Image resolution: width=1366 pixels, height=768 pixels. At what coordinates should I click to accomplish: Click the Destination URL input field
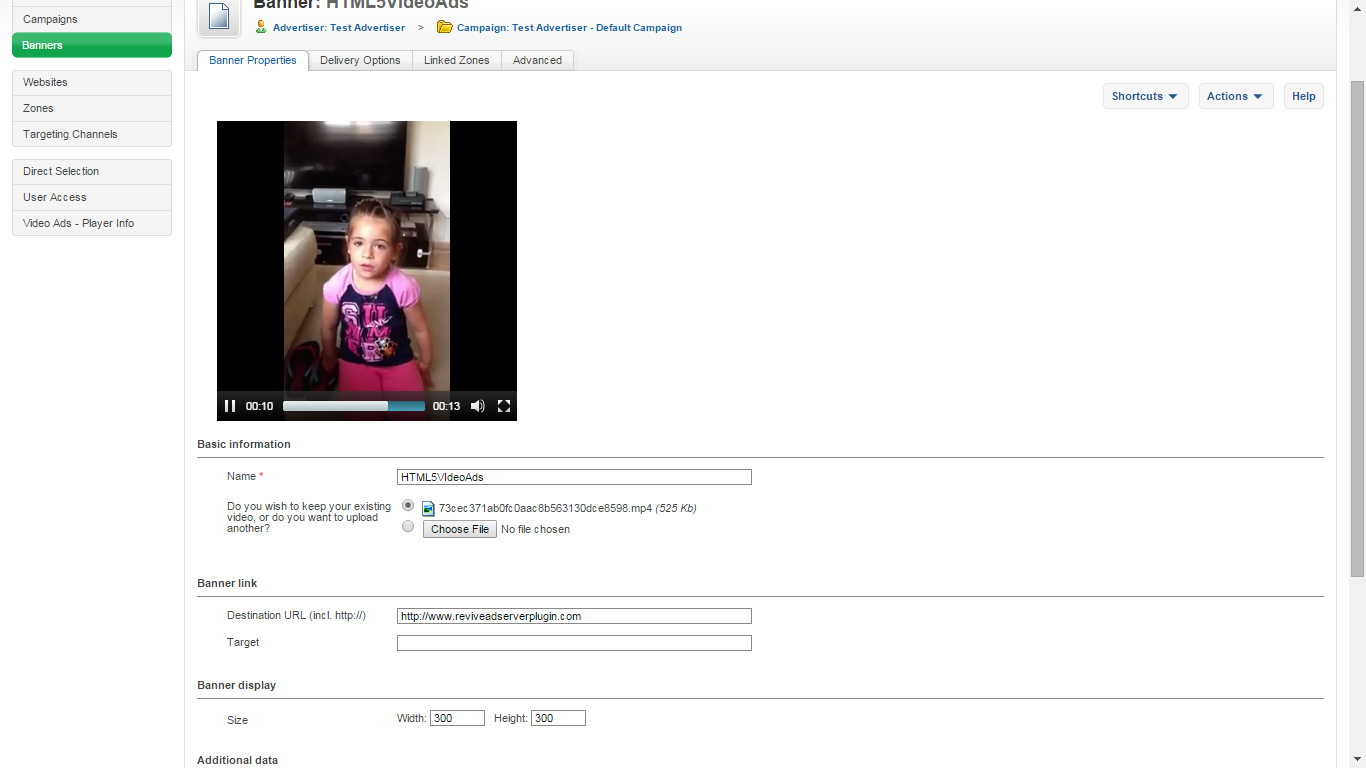pyautogui.click(x=574, y=617)
